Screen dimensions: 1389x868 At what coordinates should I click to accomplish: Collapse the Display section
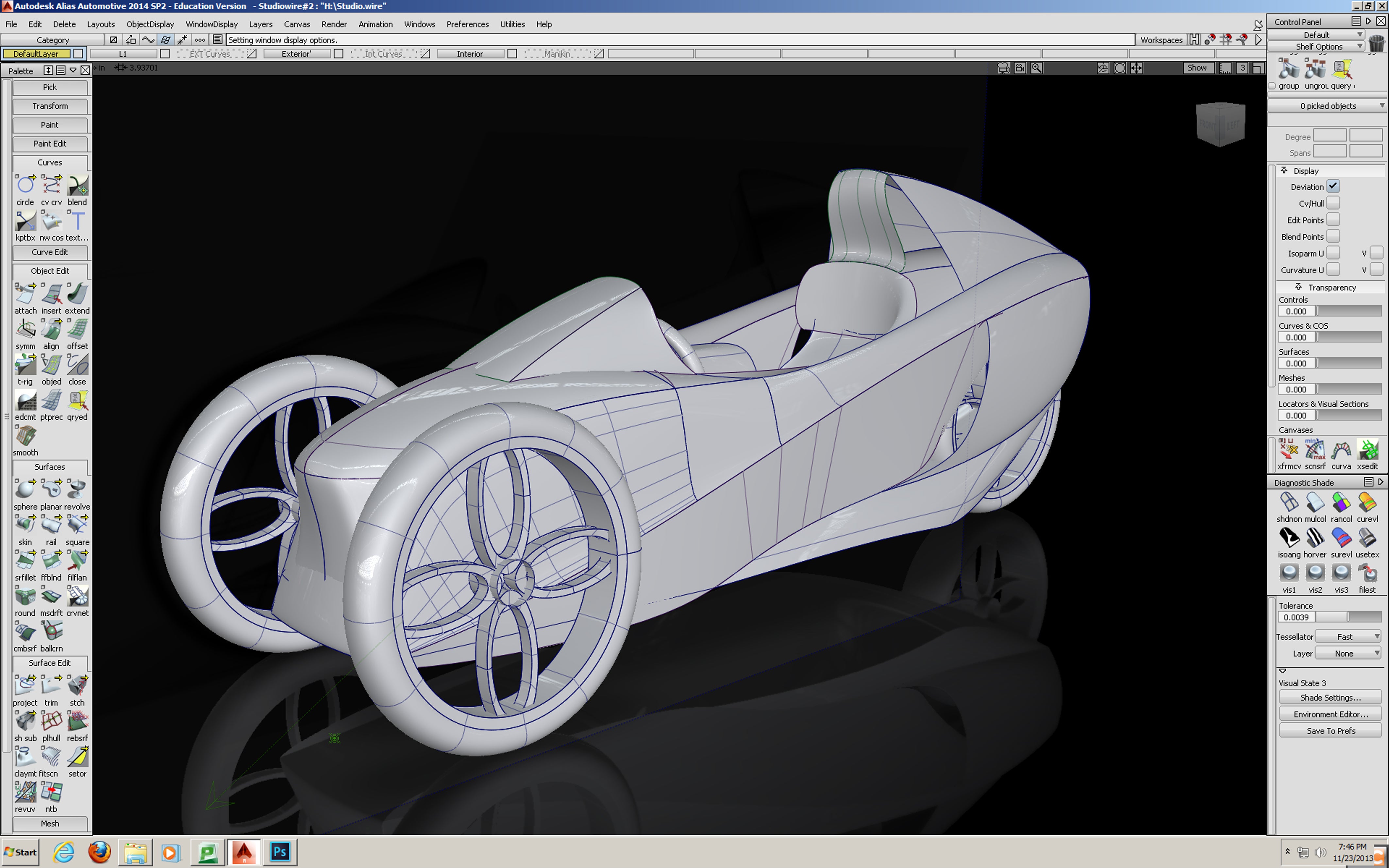coord(1284,171)
